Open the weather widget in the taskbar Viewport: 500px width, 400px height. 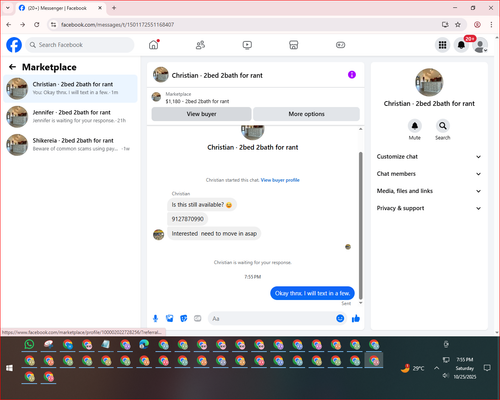(x=413, y=368)
